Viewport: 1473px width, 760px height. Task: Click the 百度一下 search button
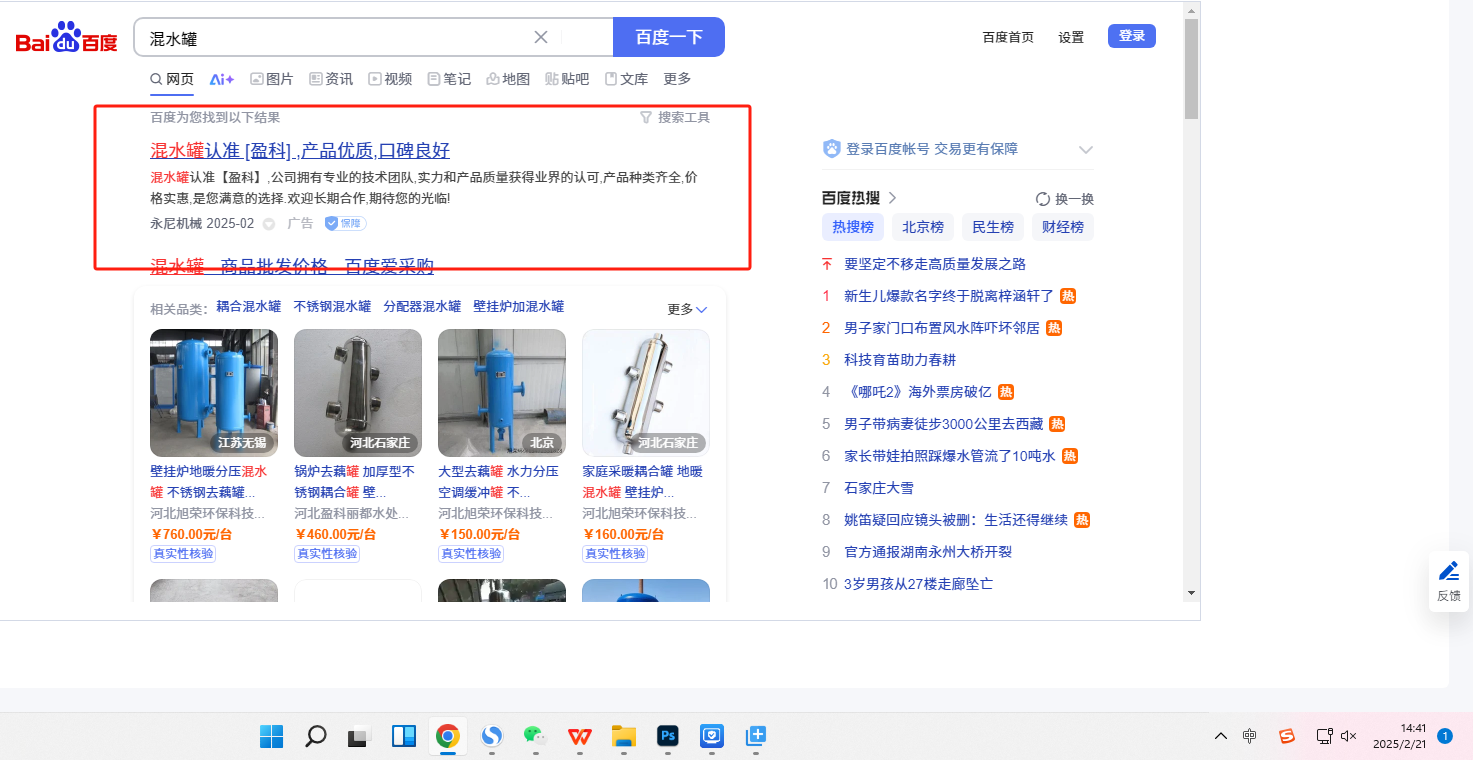pos(669,37)
